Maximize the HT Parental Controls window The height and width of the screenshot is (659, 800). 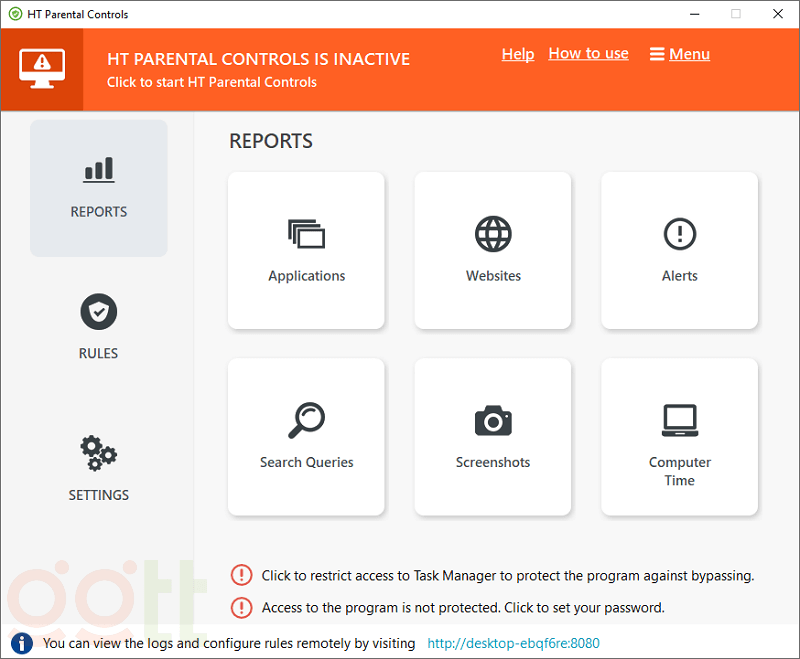(x=736, y=14)
